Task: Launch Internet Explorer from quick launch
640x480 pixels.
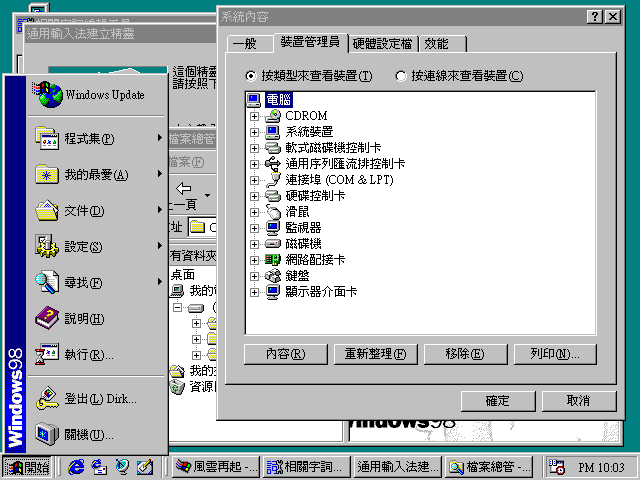Action: coord(76,467)
